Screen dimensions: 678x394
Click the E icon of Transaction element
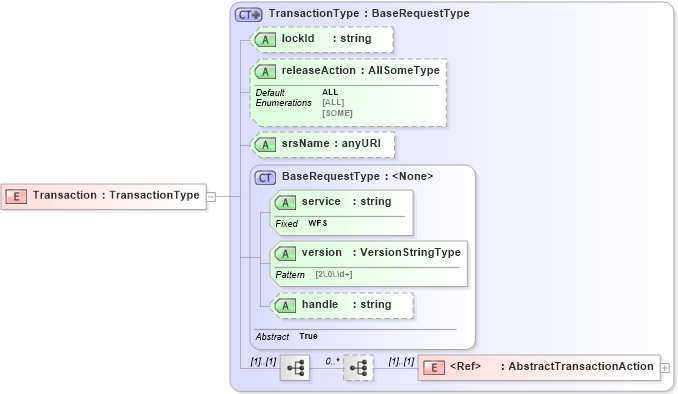tap(16, 196)
